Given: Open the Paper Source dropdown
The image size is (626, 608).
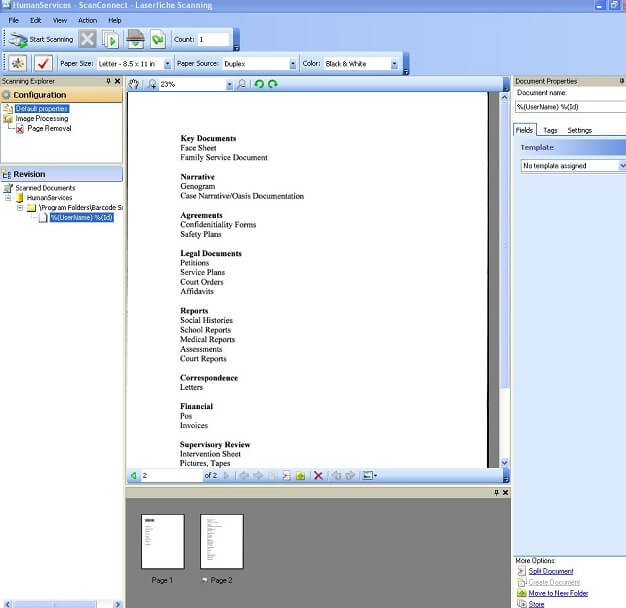Looking at the screenshot, I should coord(293,64).
